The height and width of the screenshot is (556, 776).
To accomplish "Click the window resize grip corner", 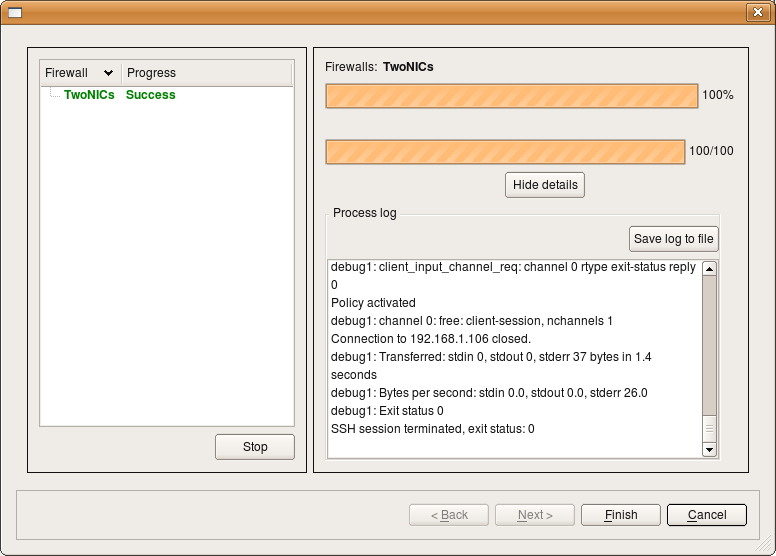I will tap(765, 545).
